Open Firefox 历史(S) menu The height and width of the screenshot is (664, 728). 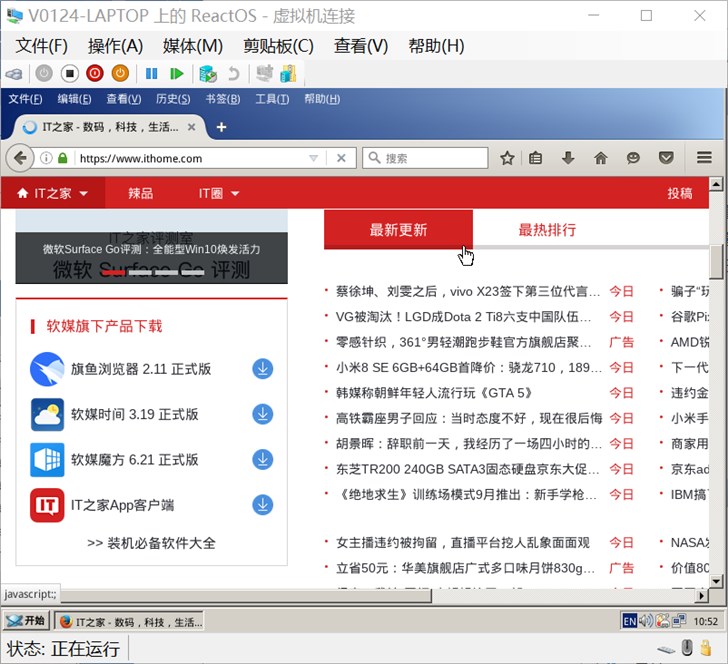173,99
